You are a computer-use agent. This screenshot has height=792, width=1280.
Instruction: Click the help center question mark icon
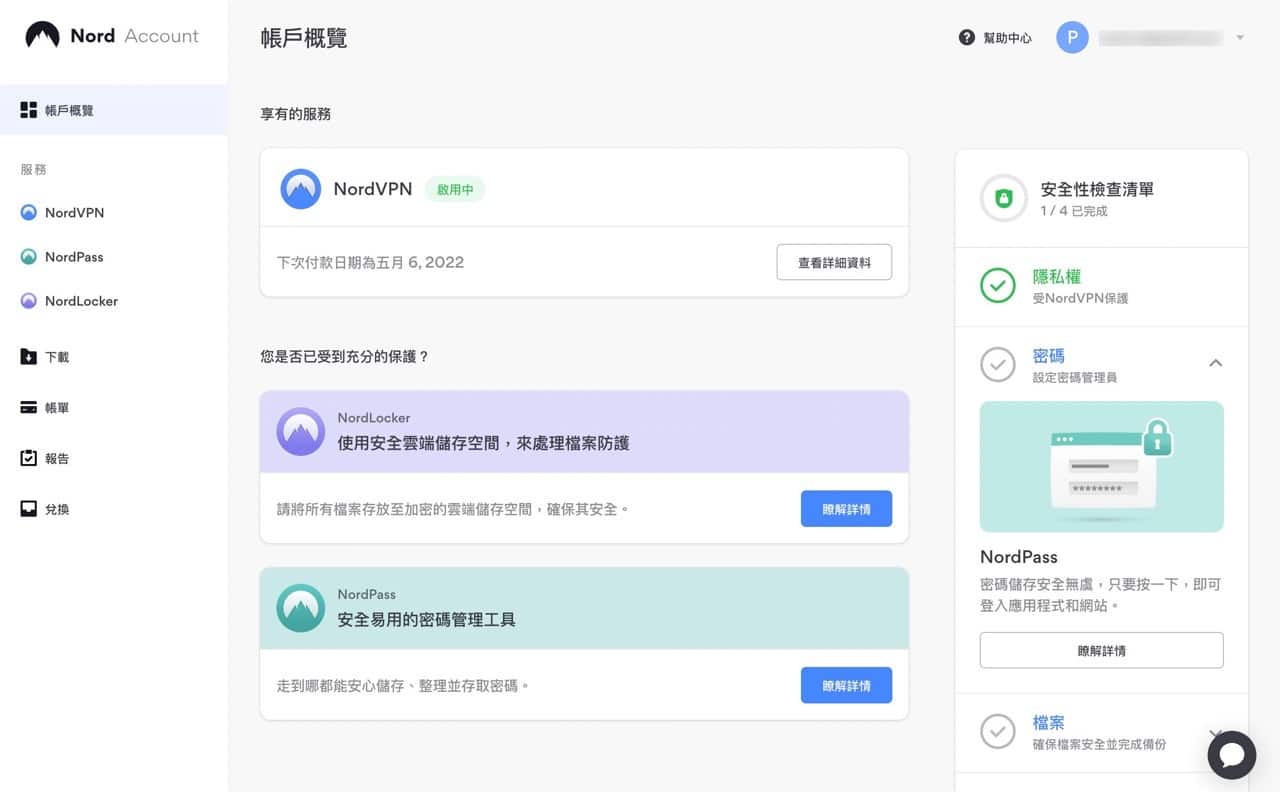pyautogui.click(x=966, y=37)
